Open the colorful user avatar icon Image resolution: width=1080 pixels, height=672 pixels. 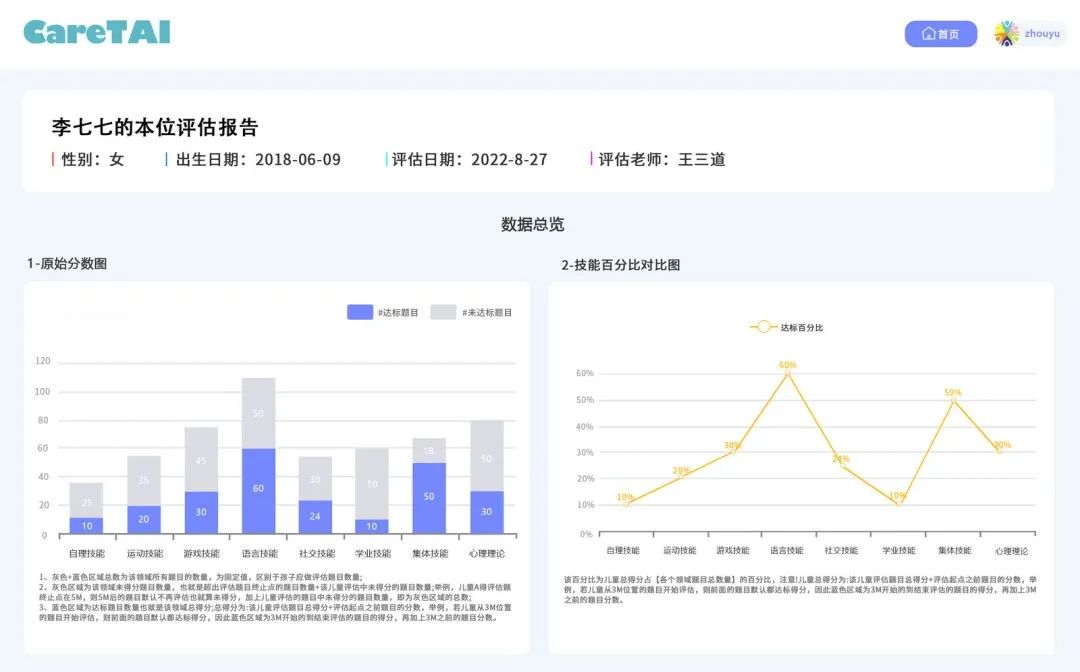click(1006, 34)
